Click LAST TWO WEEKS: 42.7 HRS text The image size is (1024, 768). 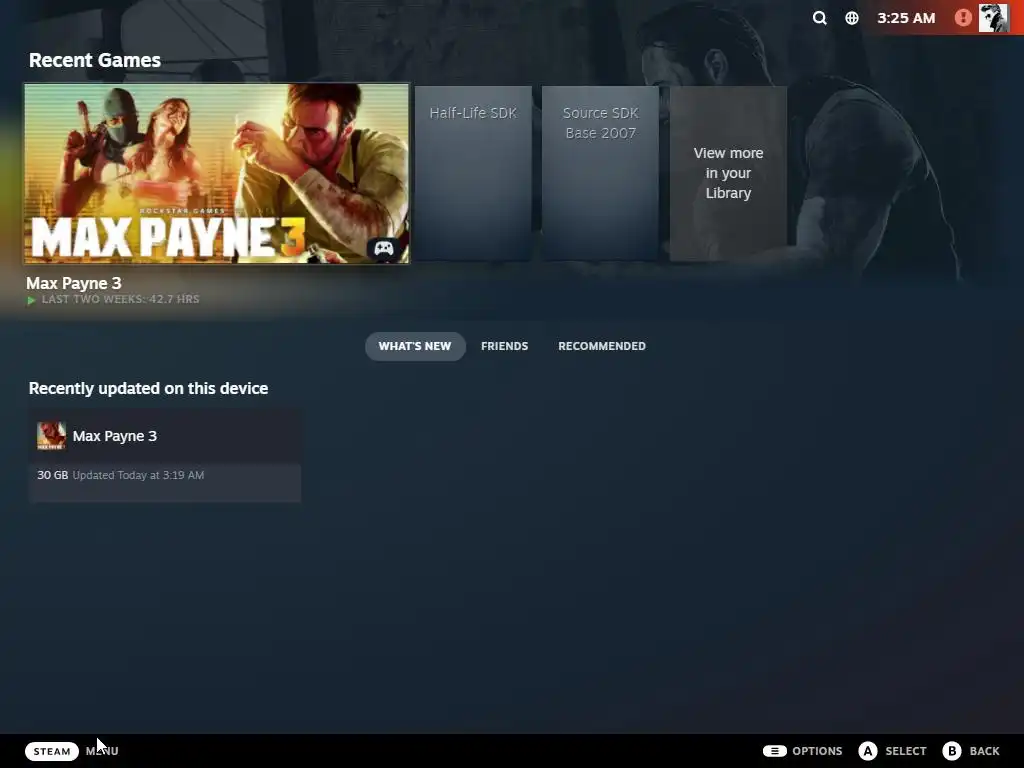[x=120, y=299]
